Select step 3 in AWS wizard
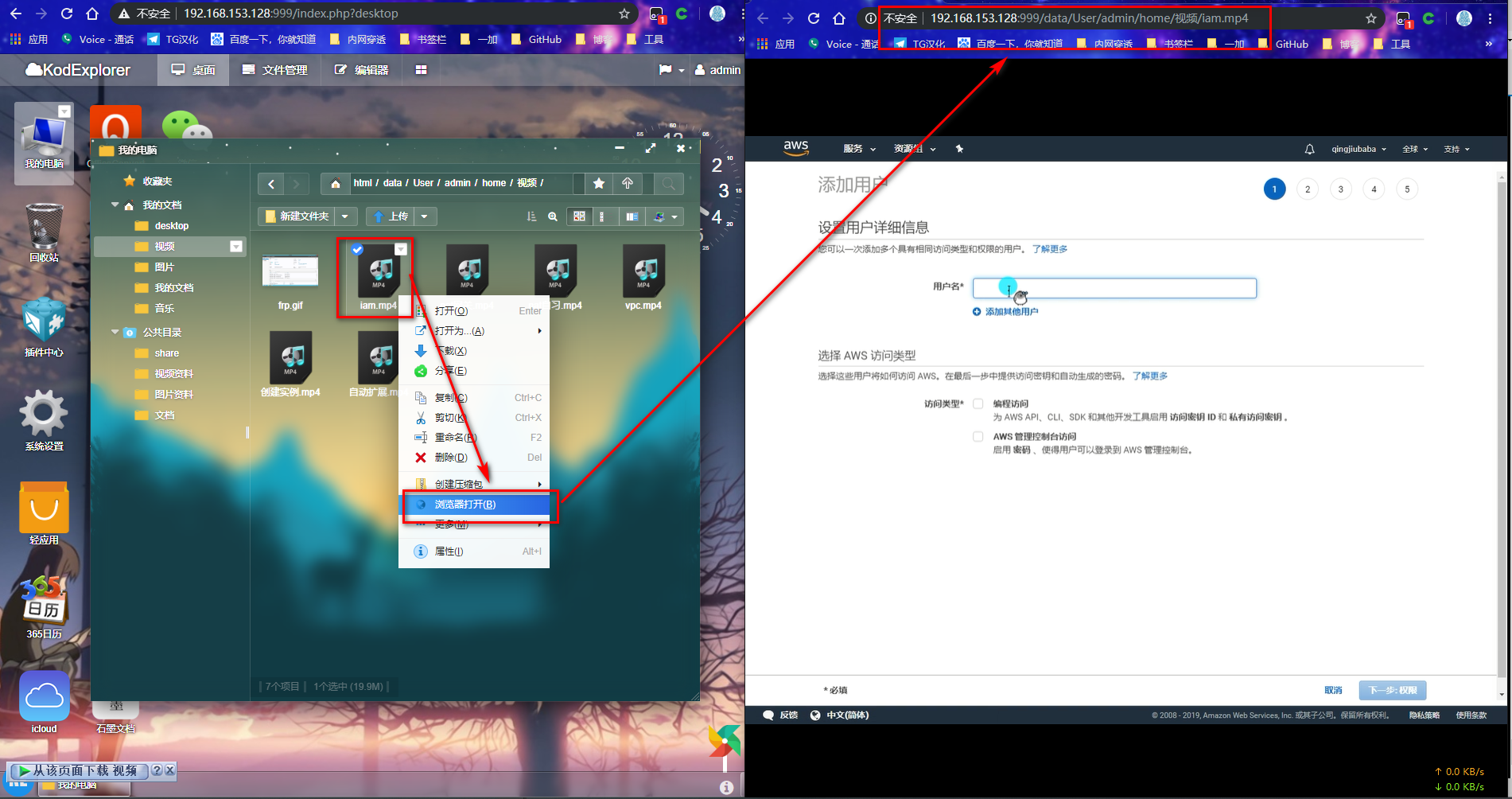The height and width of the screenshot is (799, 1512). coord(1341,189)
